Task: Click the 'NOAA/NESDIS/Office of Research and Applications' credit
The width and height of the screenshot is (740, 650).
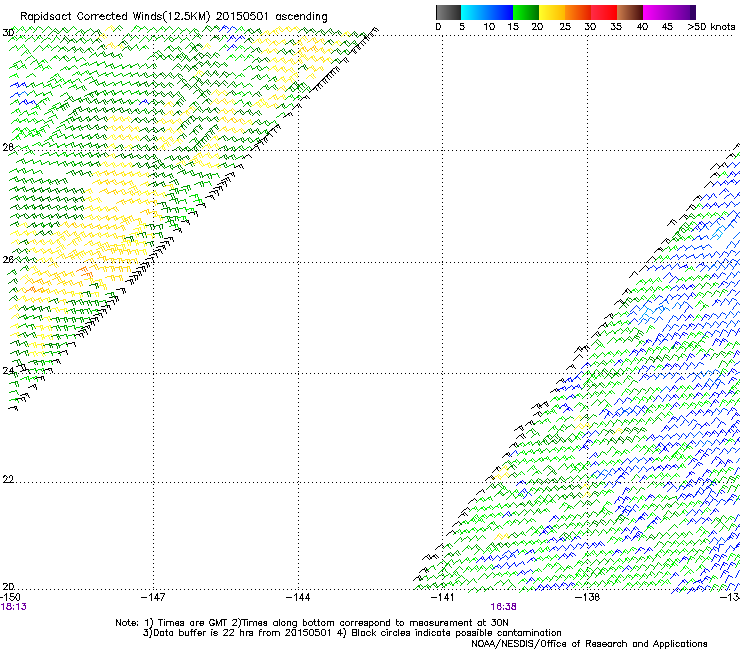Action: (x=589, y=644)
